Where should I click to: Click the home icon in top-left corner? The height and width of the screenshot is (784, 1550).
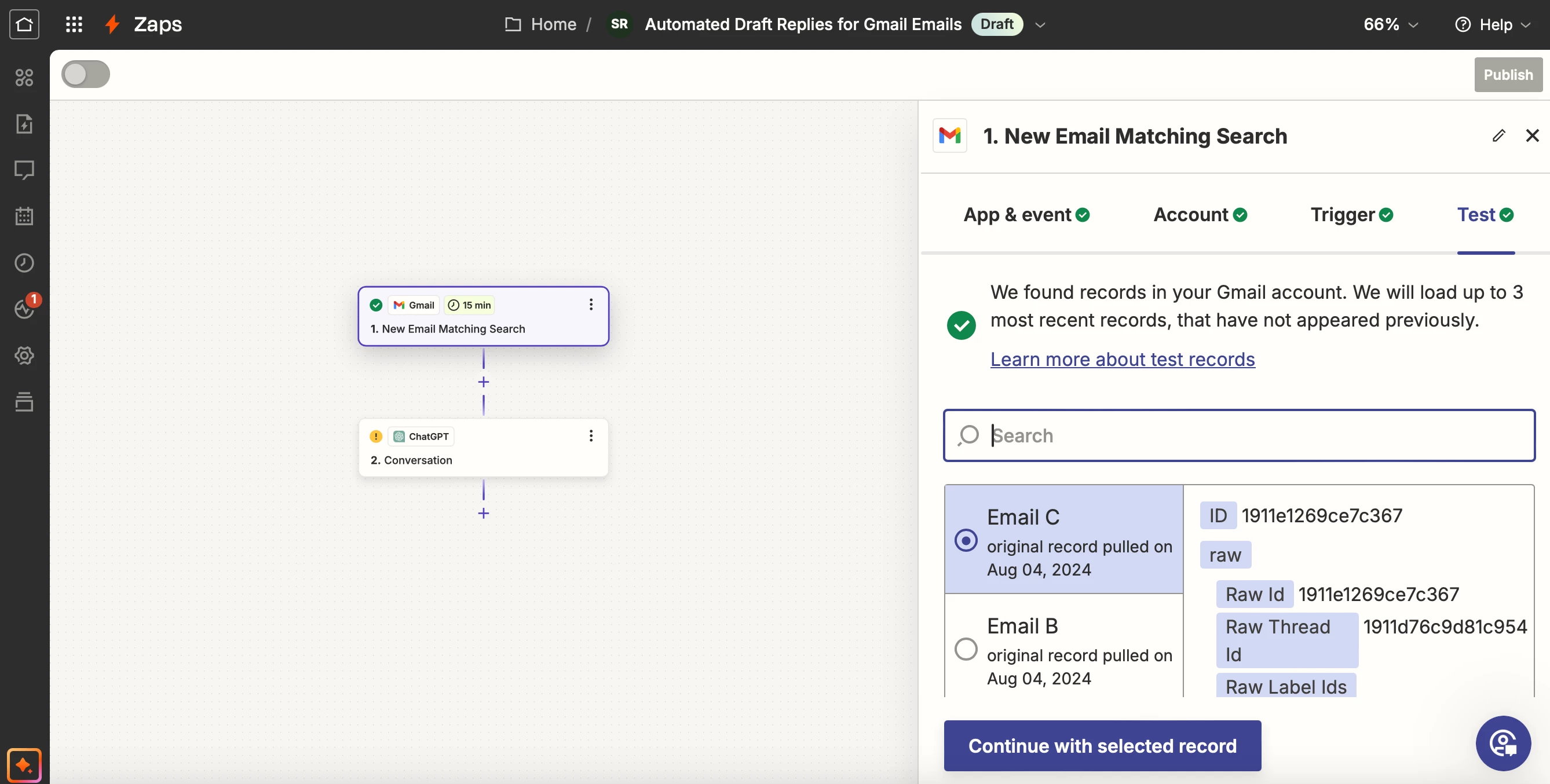coord(24,24)
